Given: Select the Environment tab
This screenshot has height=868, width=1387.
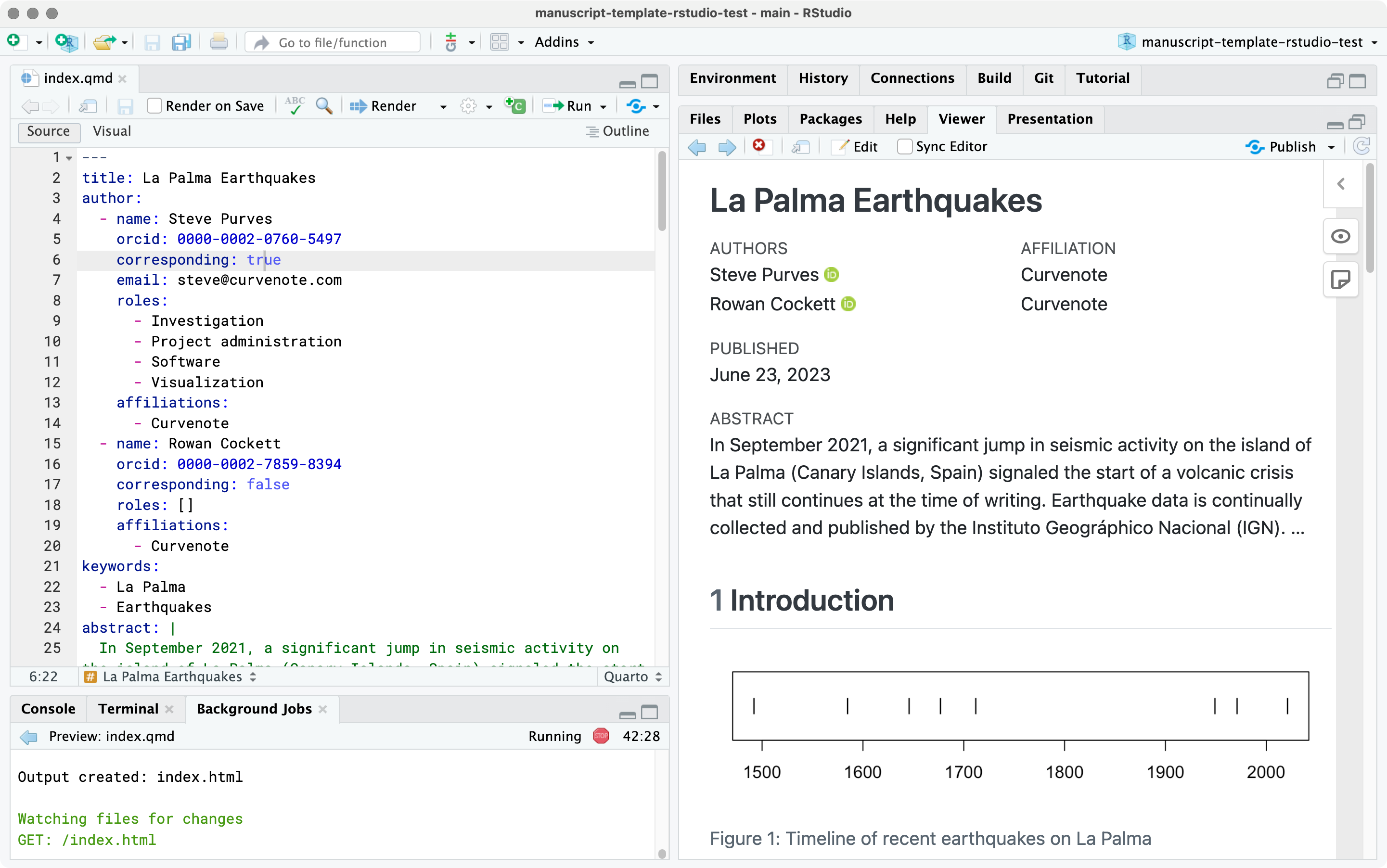Looking at the screenshot, I should click(732, 76).
